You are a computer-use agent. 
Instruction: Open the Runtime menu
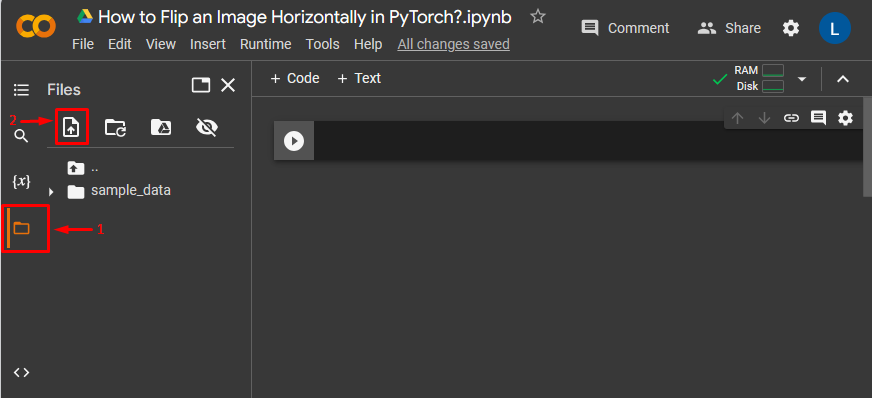[x=265, y=44]
